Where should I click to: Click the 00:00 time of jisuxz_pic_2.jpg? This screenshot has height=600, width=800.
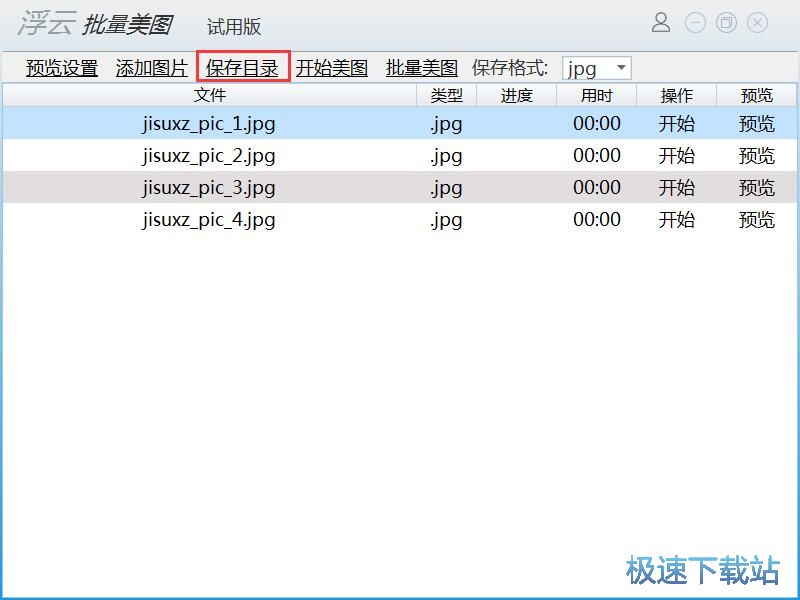(597, 156)
